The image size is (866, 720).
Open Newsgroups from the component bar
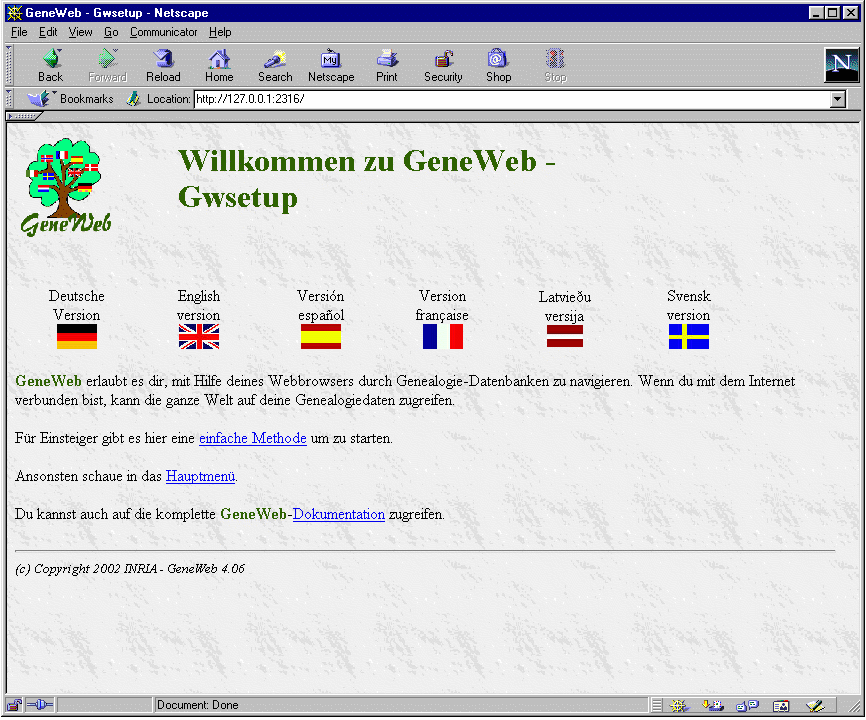tap(747, 706)
